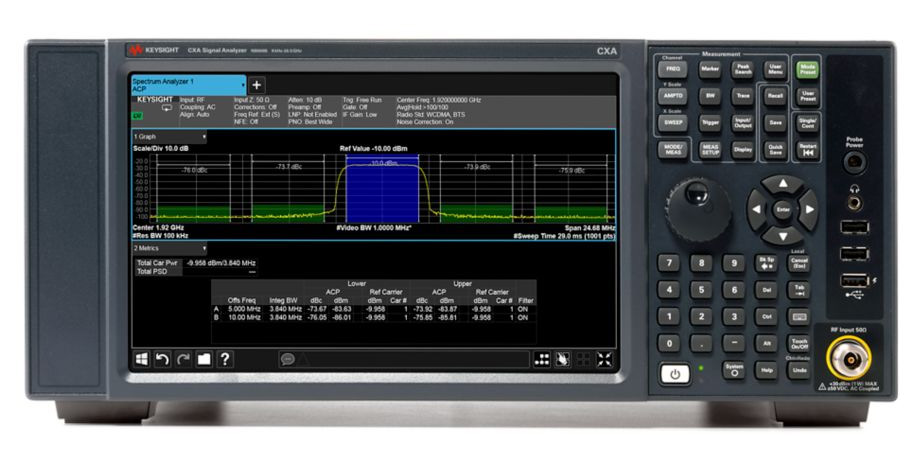922x460 pixels.
Task: Push the left arrow navigation key
Action: [757, 209]
